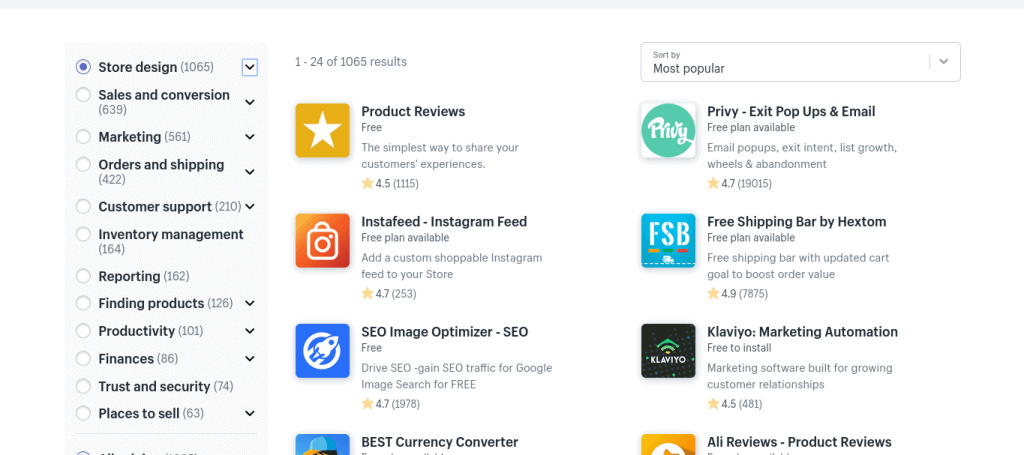Select the Marketing category radio button
The image size is (1024, 455).
83,136
